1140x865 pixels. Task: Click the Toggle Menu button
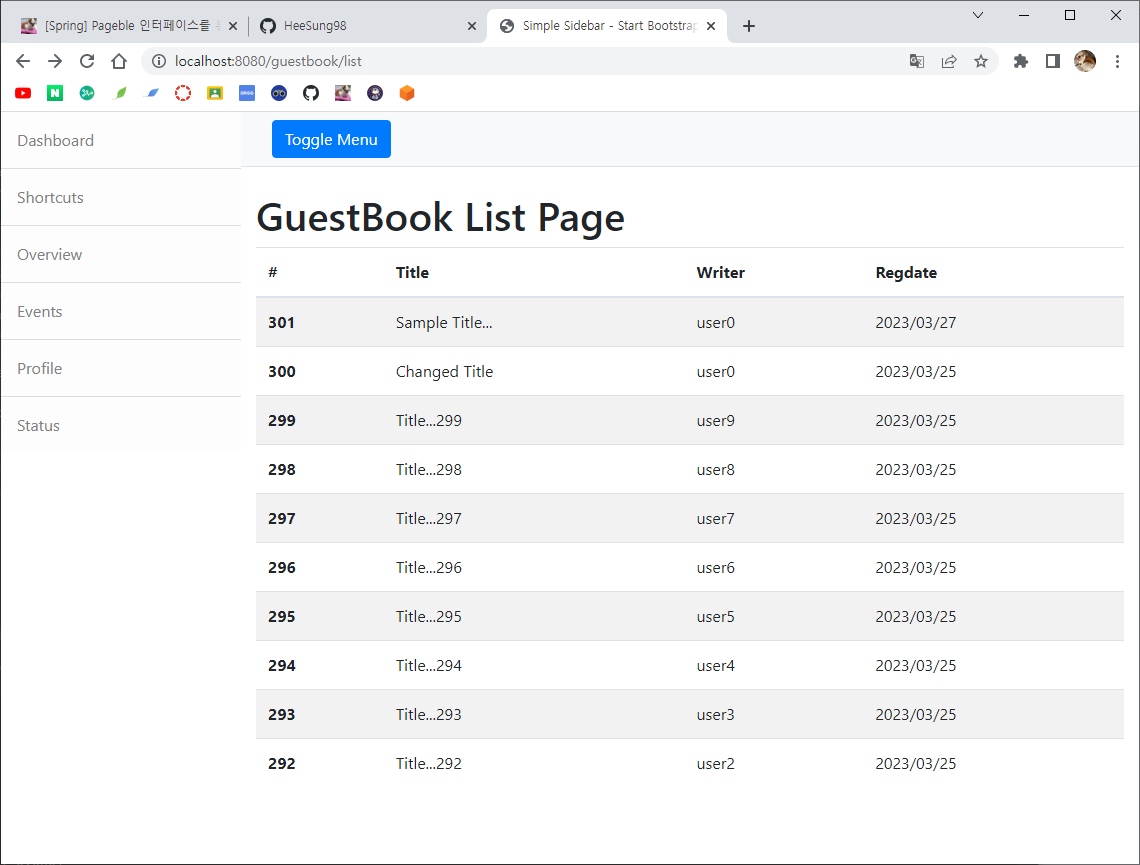tap(332, 139)
